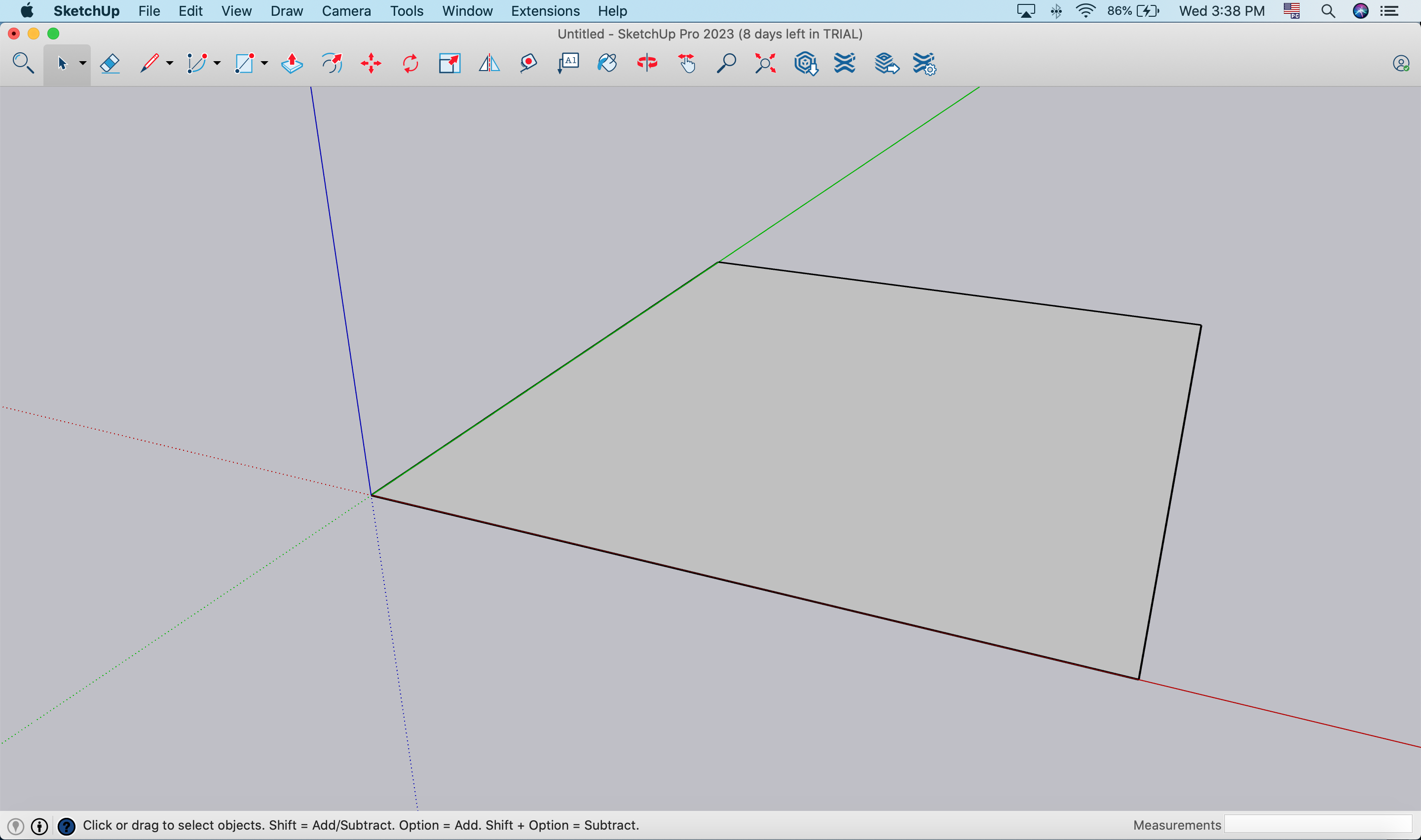Screen dimensions: 1421x840
Task: Expand the Rectangle tool dropdown arrow
Action: (x=264, y=64)
